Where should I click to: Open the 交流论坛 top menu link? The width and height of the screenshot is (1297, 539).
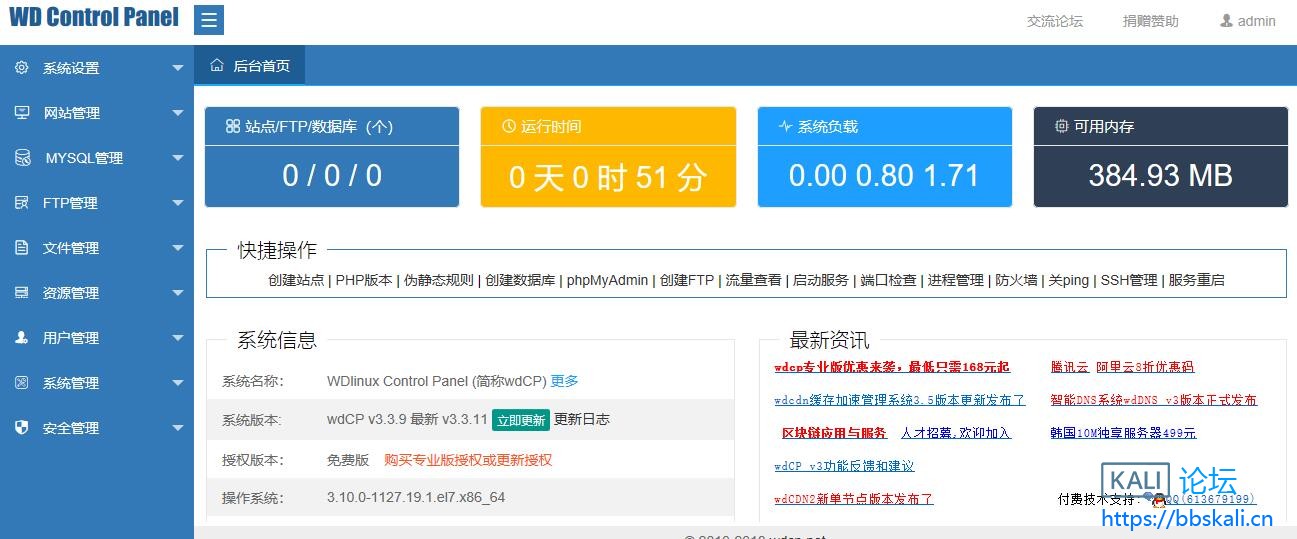pyautogui.click(x=1055, y=21)
